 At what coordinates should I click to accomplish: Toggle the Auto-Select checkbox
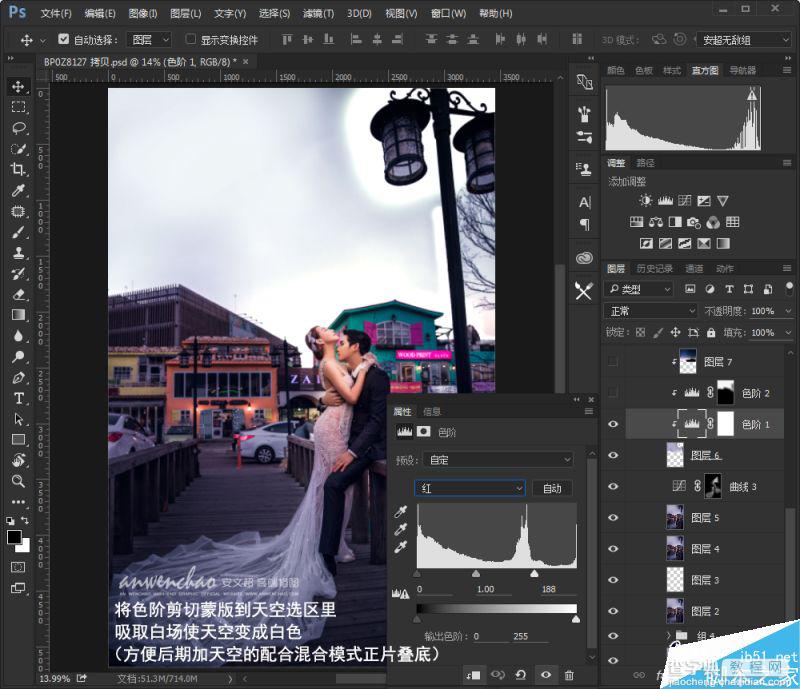(63, 39)
